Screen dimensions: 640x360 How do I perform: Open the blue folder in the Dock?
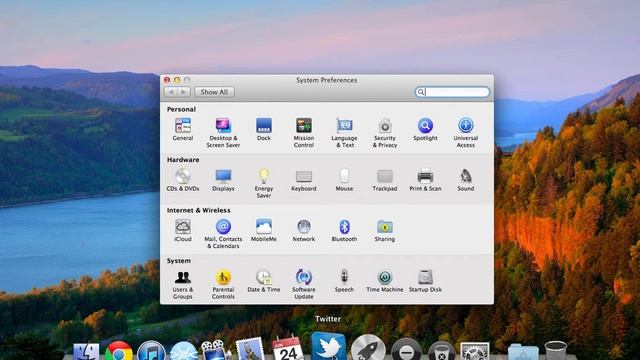(523, 352)
